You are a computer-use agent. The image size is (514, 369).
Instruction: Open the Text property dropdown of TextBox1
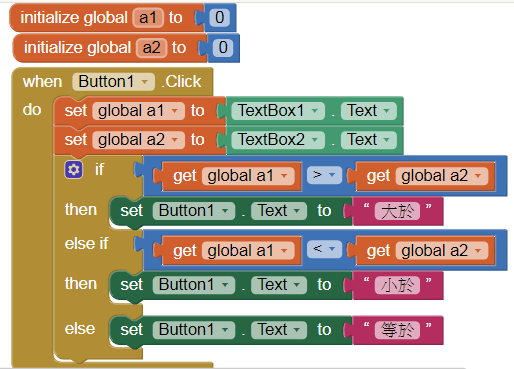[369, 111]
